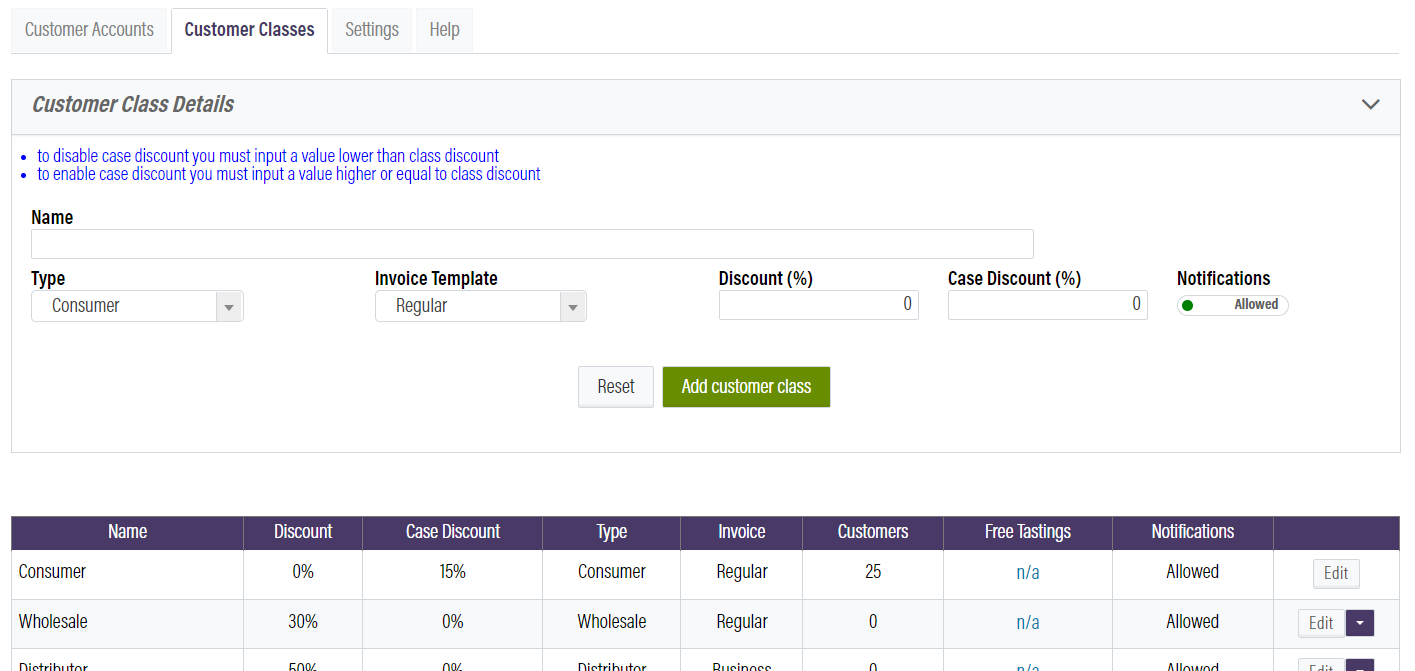The width and height of the screenshot is (1415, 671).
Task: Expand the Edit dropdown in Distributor row
Action: [x=1359, y=666]
